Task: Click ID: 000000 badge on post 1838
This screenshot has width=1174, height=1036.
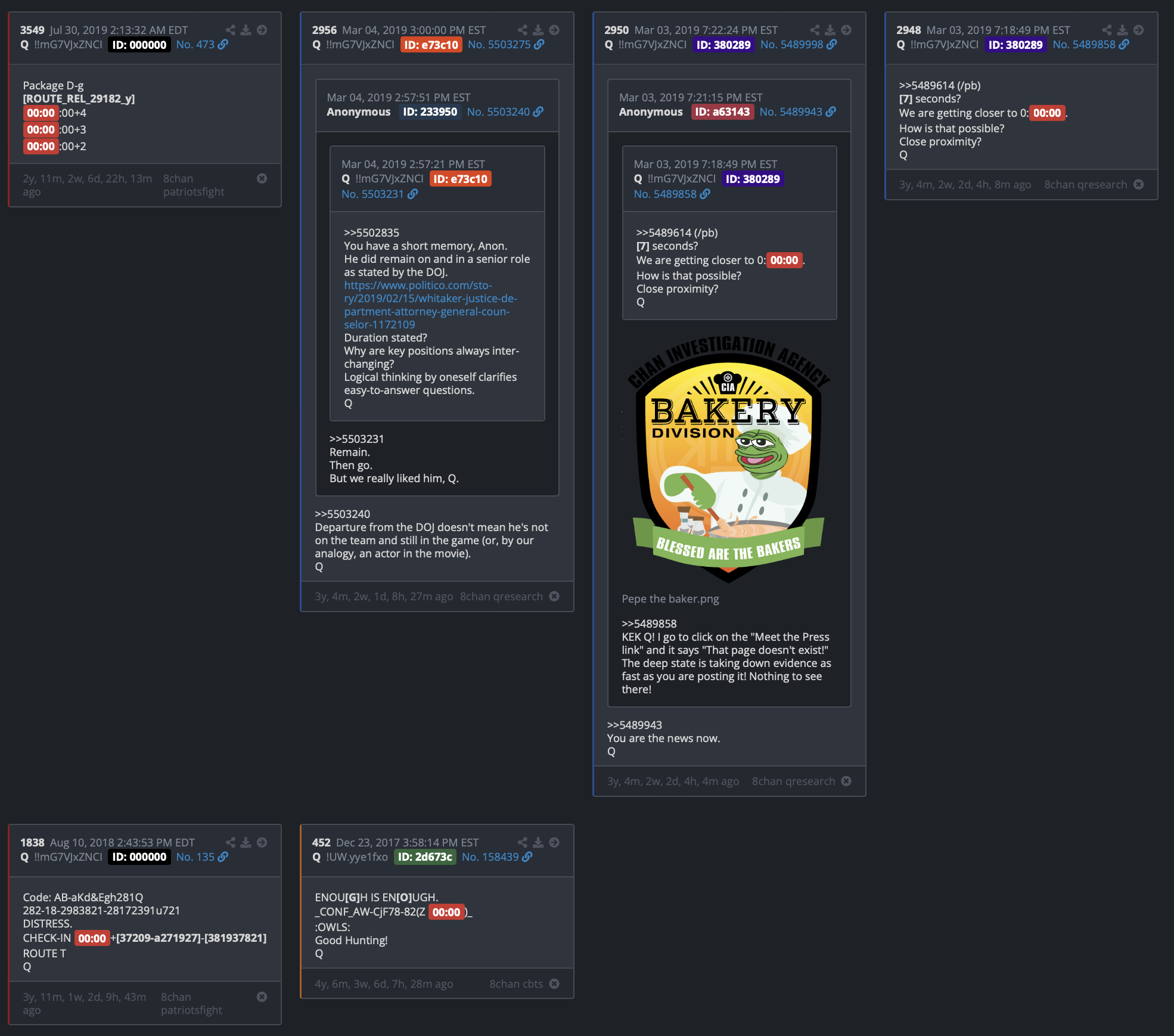Action: pyautogui.click(x=139, y=857)
